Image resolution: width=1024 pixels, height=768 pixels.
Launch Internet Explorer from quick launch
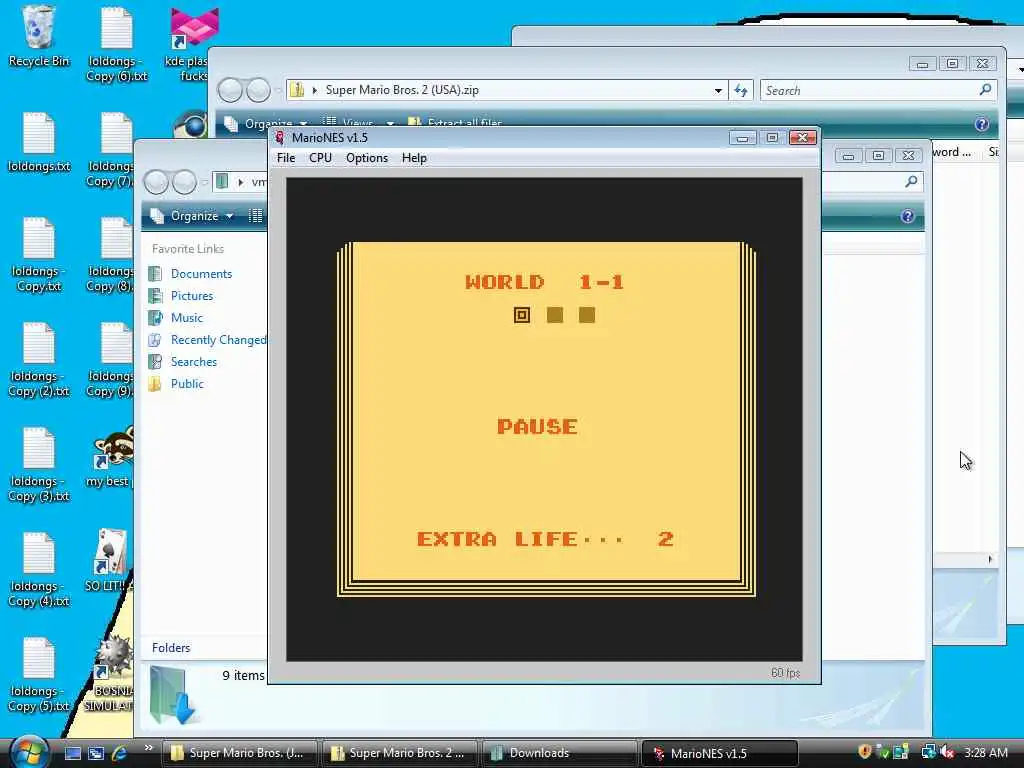click(120, 753)
